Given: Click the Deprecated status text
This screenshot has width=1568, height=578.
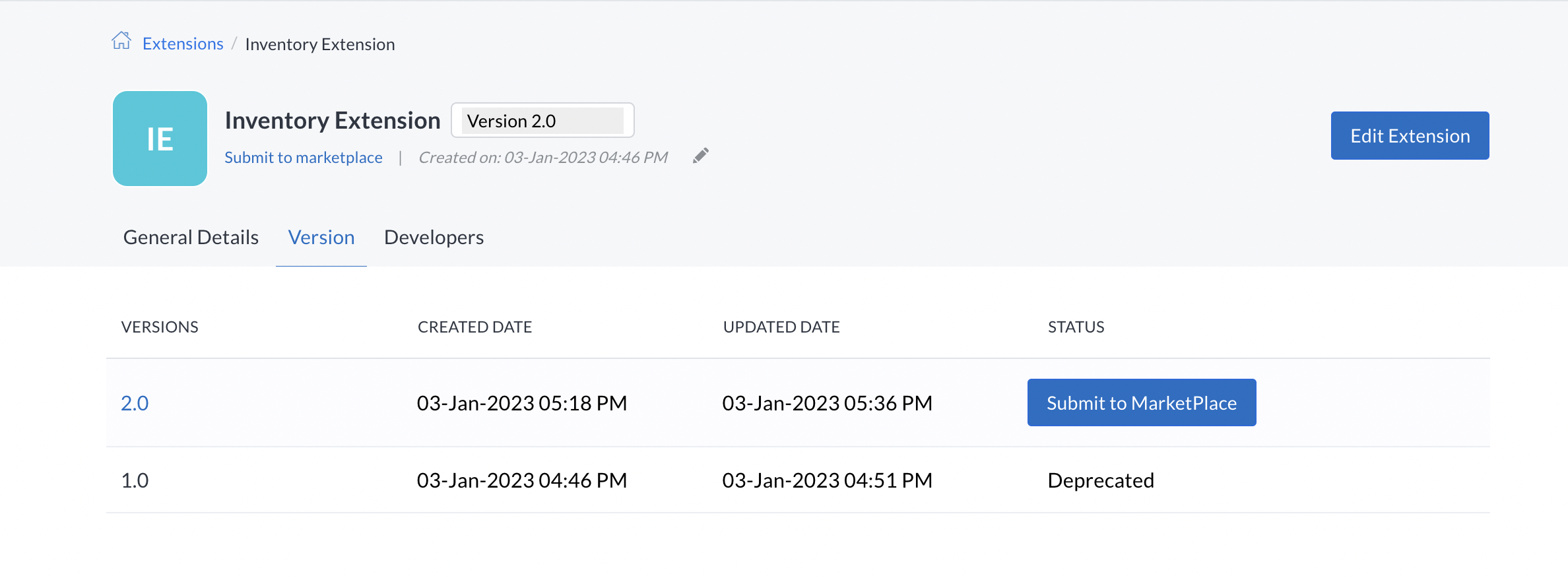Looking at the screenshot, I should coord(1100,480).
